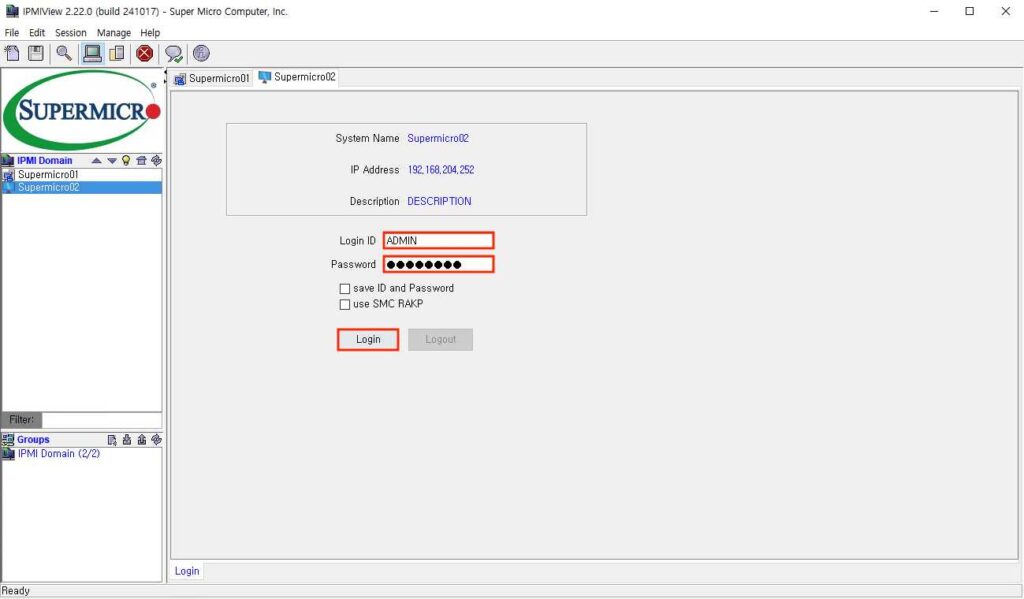
Task: Click the greyed-out Logout button
Action: click(440, 340)
